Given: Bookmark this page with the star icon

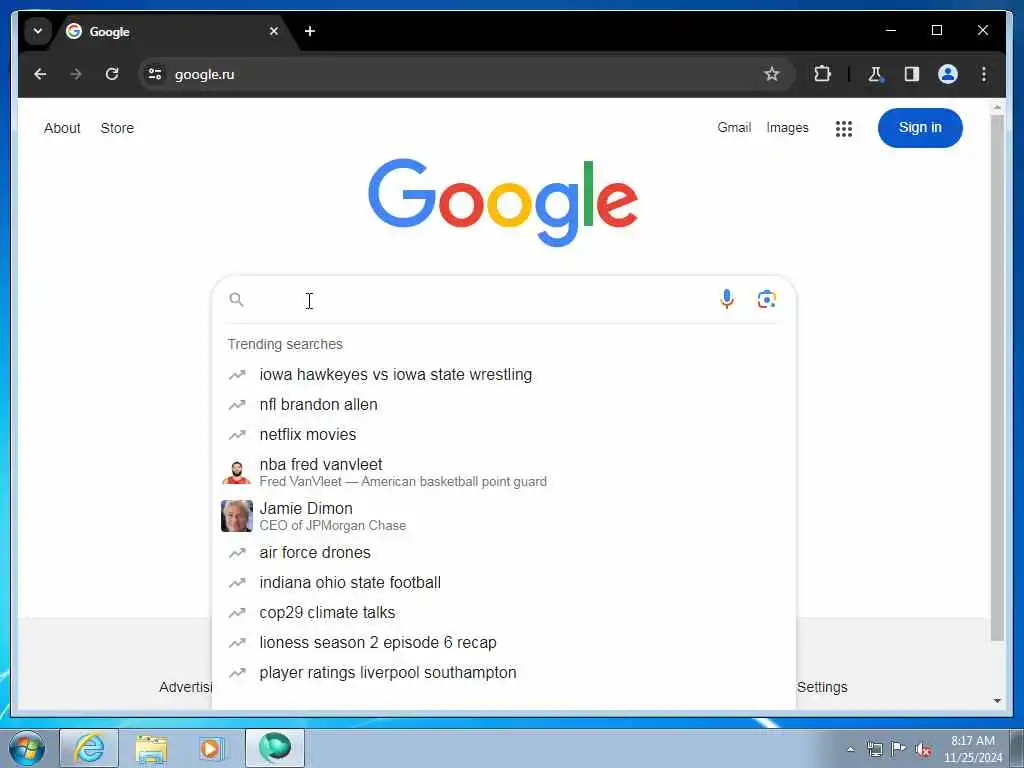Looking at the screenshot, I should (772, 74).
